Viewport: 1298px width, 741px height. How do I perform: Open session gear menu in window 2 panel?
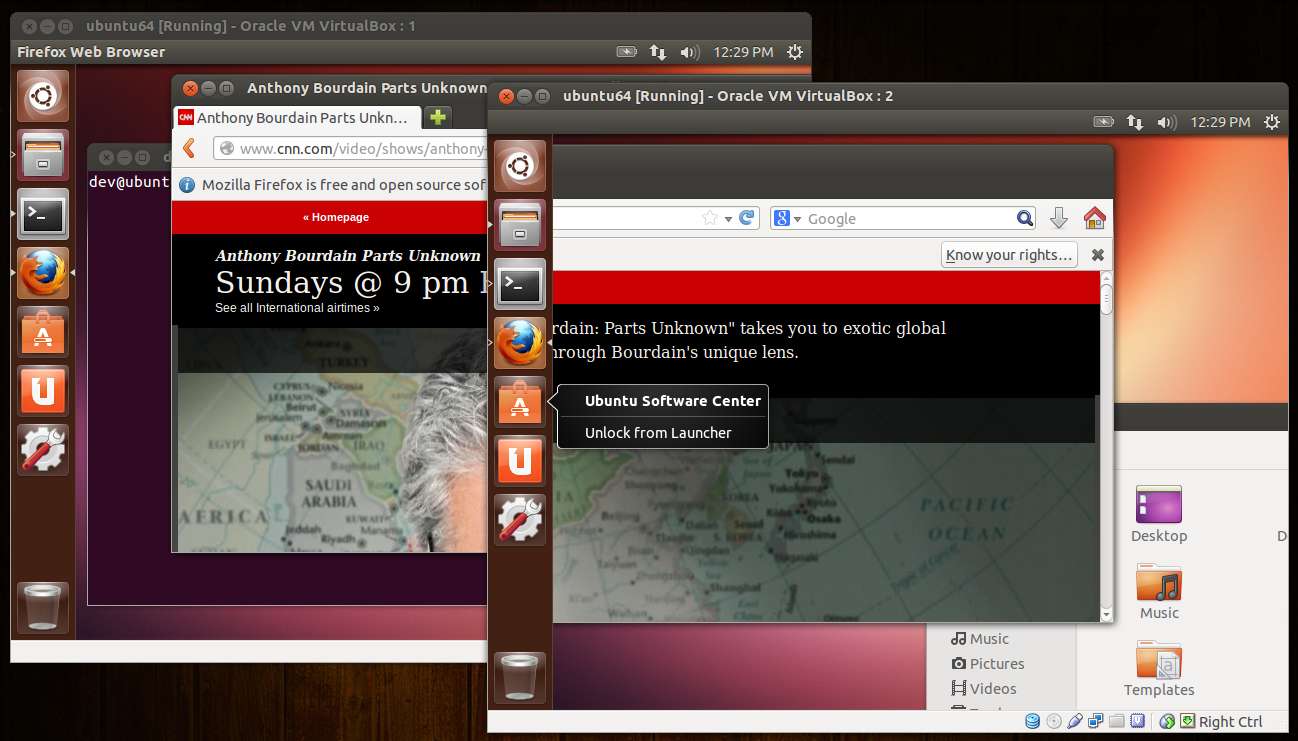[x=1272, y=122]
